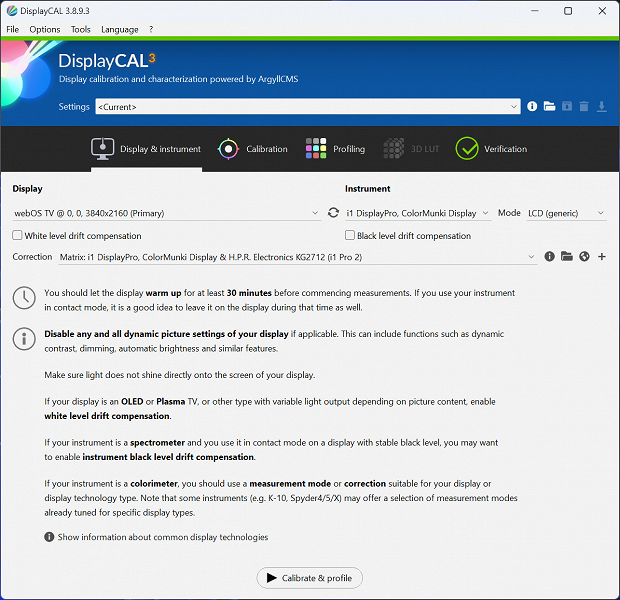
Task: Click the DisplayCAL title bar app icon
Action: coord(12,11)
